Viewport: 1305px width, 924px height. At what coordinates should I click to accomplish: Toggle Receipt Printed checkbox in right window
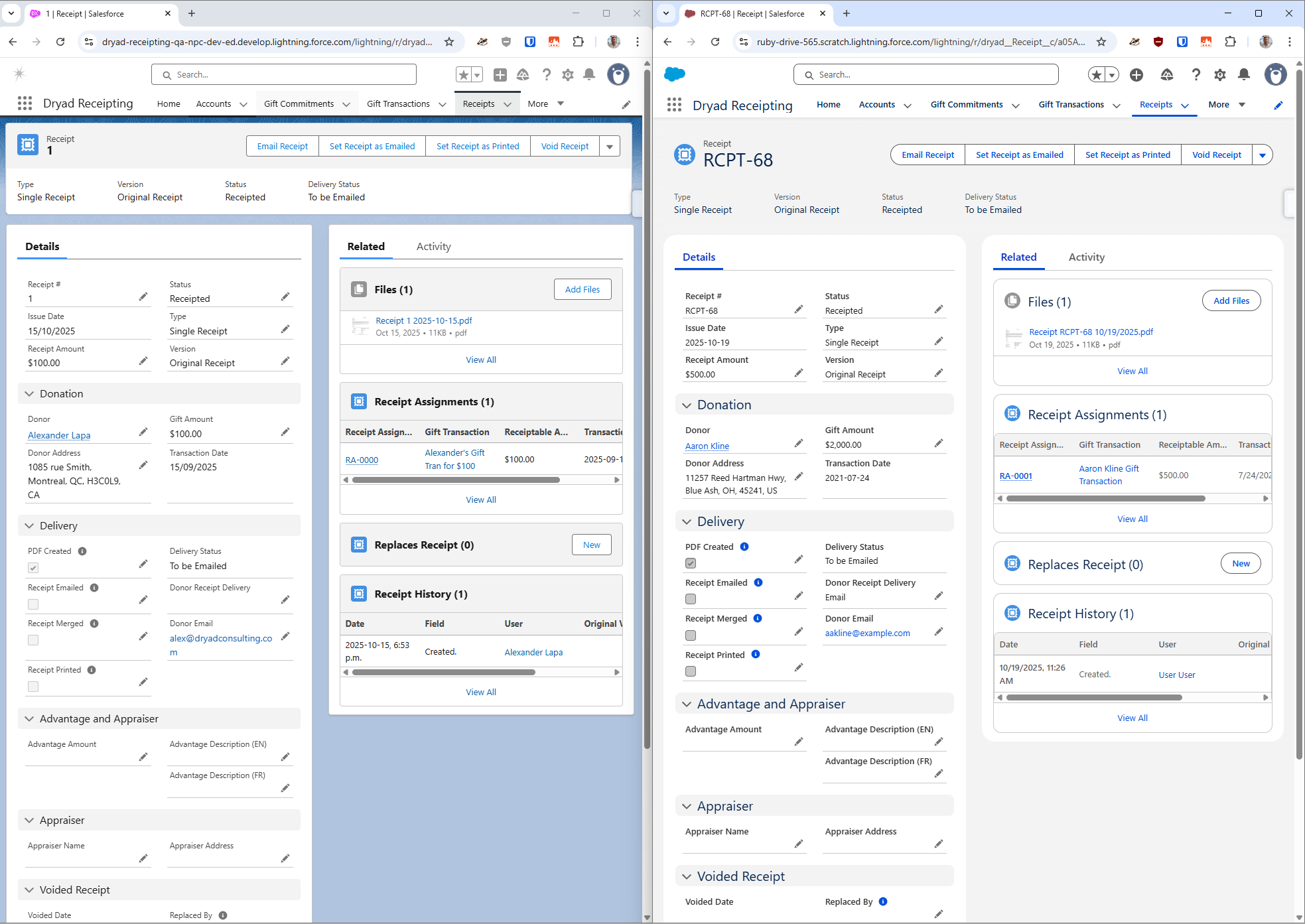691,671
